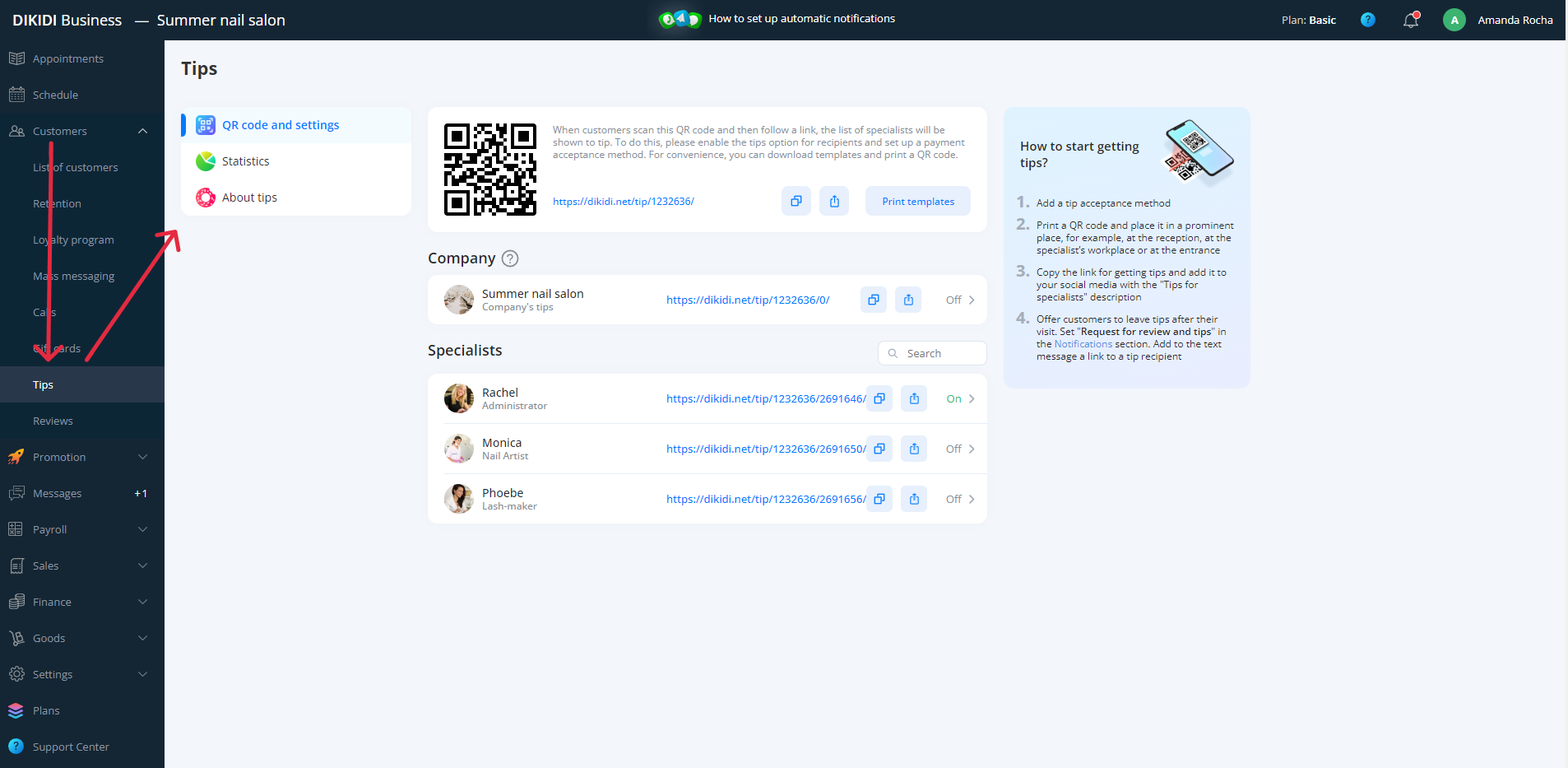Click the Company help question icon
The image size is (1568, 768).
pyautogui.click(x=510, y=258)
